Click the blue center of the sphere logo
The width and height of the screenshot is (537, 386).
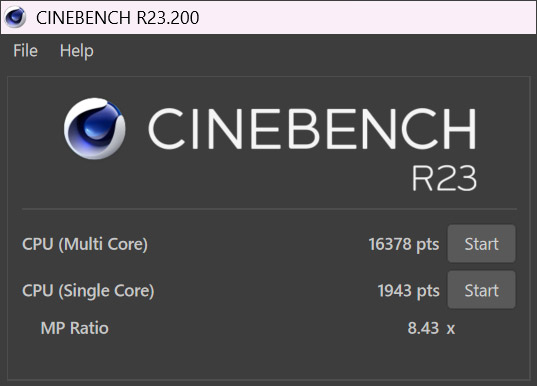pos(96,128)
